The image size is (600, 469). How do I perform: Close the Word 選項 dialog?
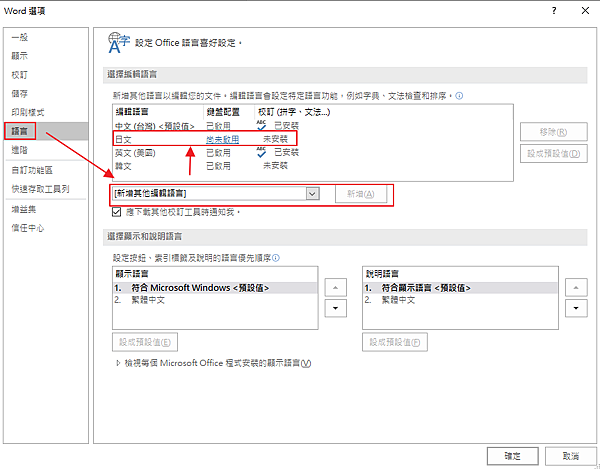pyautogui.click(x=585, y=11)
